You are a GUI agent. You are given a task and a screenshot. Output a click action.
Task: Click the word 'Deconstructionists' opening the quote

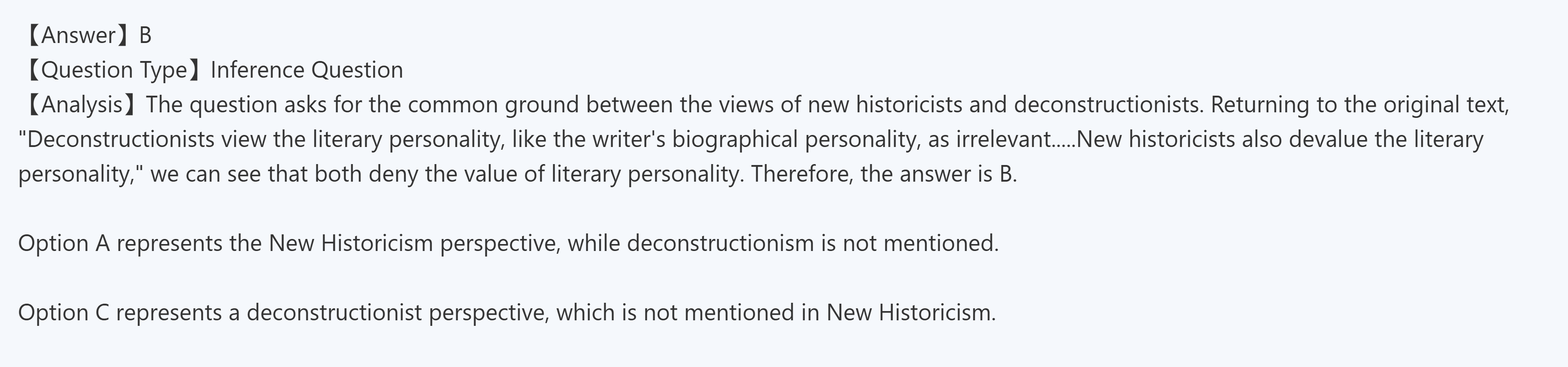pos(115,140)
